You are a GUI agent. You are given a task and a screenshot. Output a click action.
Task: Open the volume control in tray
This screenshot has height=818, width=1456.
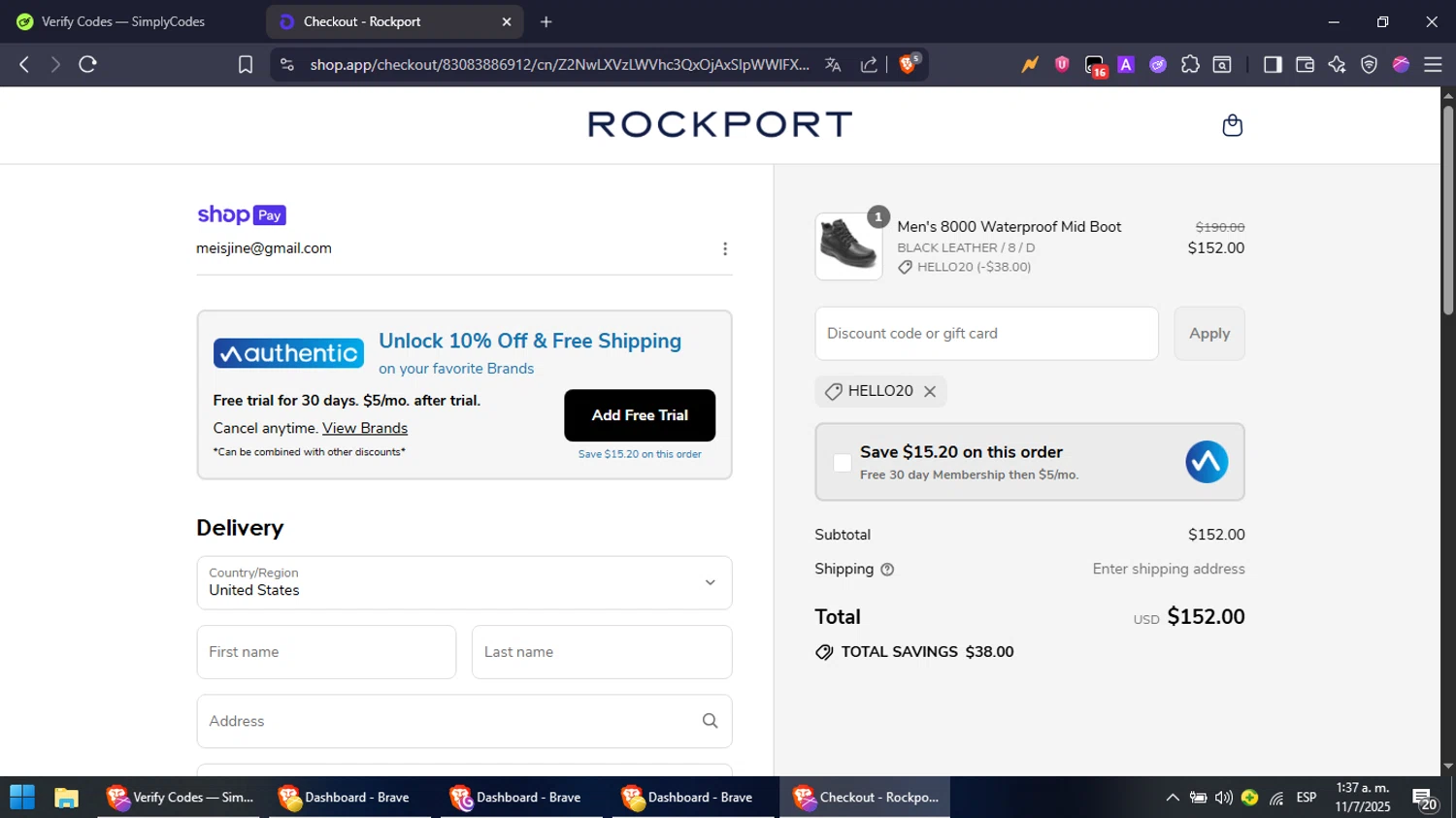pyautogui.click(x=1224, y=798)
